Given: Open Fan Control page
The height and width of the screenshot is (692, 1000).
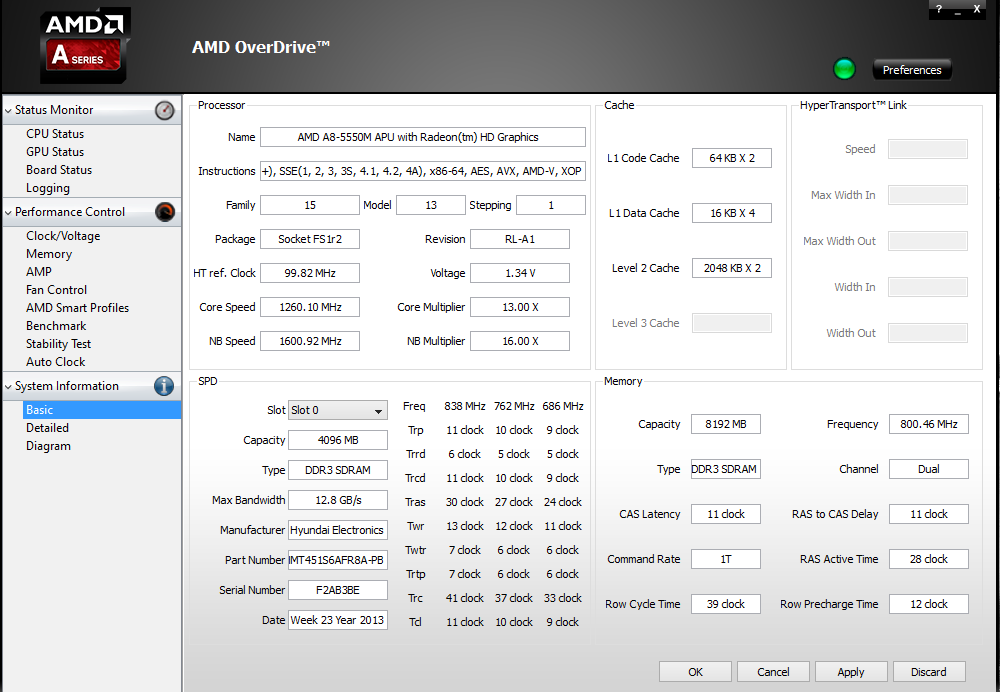Looking at the screenshot, I should 56,290.
